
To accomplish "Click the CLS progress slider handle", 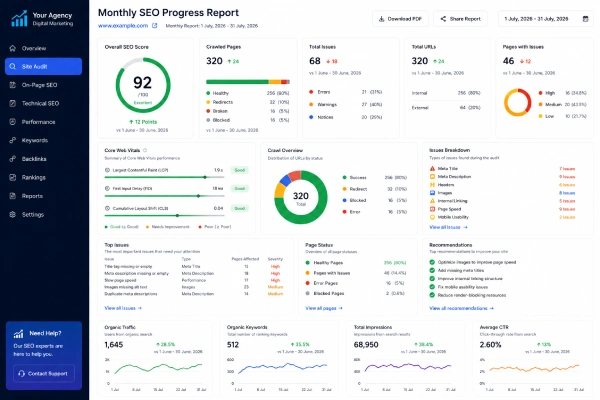I will [x=177, y=216].
